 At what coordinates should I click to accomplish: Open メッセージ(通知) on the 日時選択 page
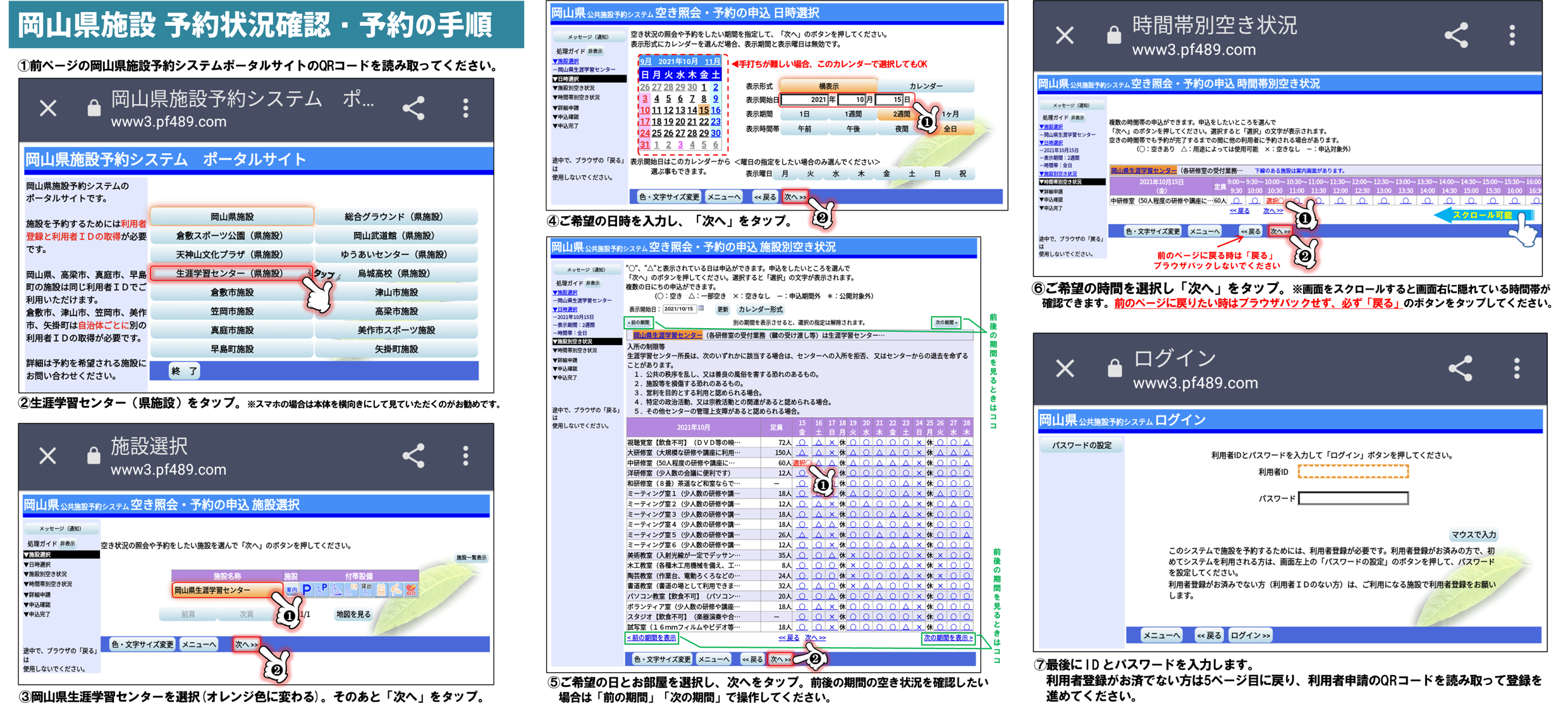coord(587,37)
